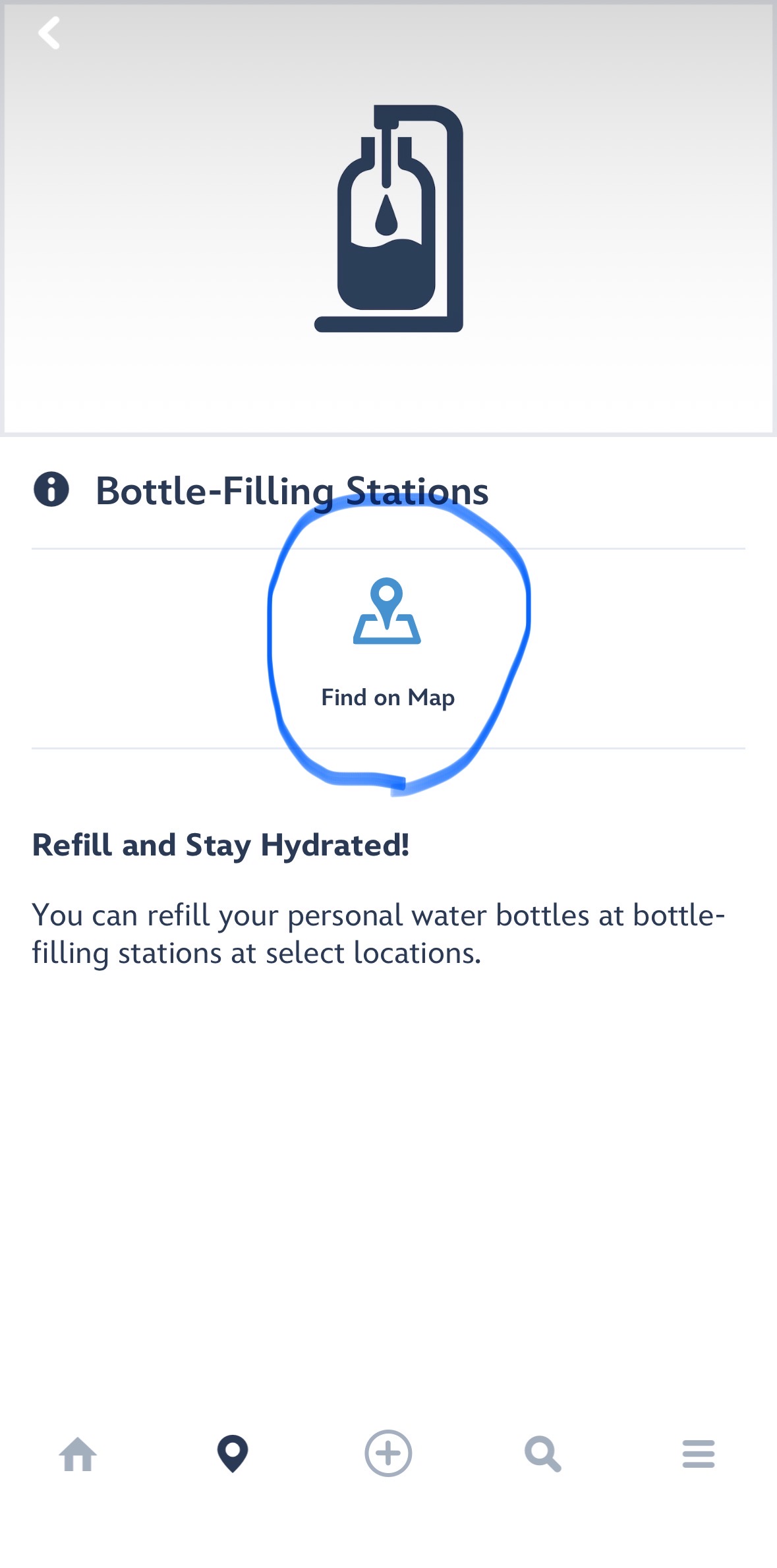Screen dimensions: 777x1568
Task: Tap the blue map pin icon
Action: tap(387, 611)
